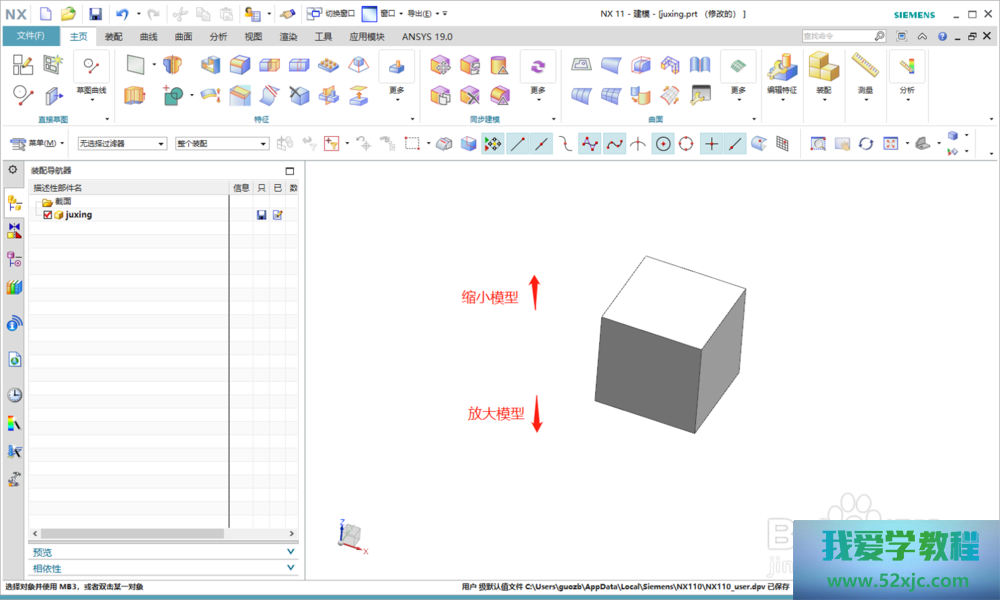This screenshot has width=1000, height=600.
Task: Open the File (文件) menu
Action: pos(30,36)
